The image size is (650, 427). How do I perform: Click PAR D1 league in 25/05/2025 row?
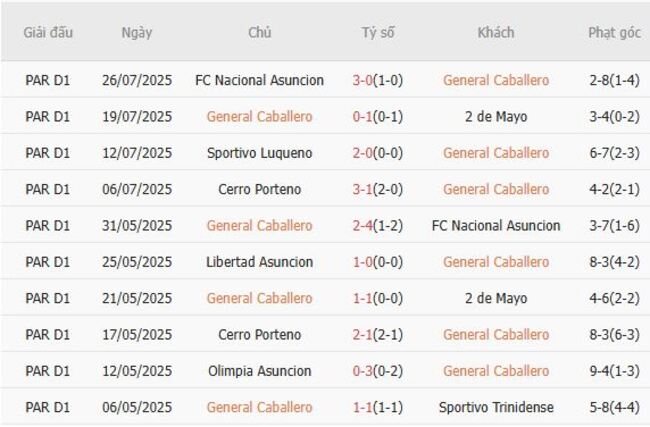[x=48, y=262]
